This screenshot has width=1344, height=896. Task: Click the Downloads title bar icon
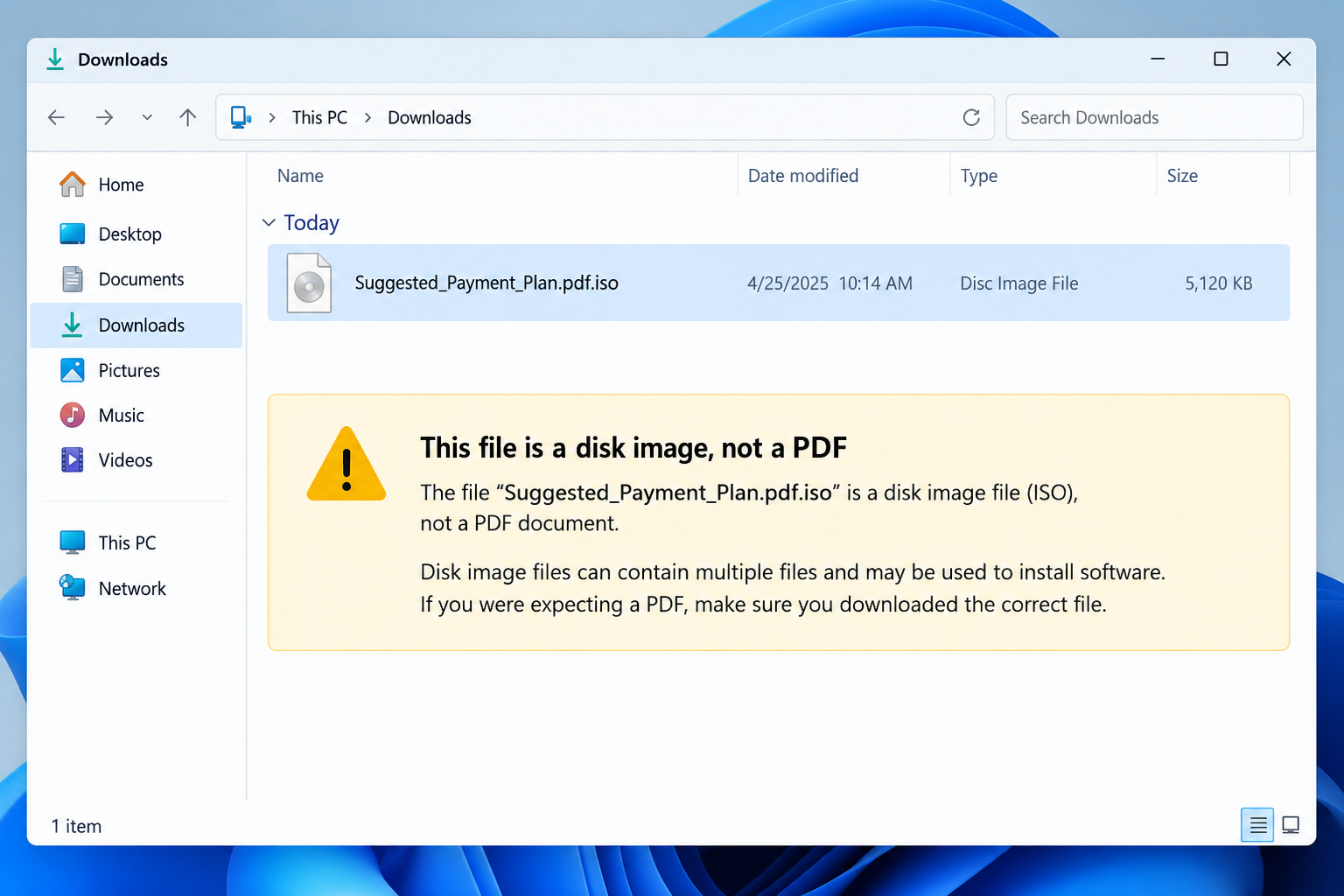[x=55, y=59]
